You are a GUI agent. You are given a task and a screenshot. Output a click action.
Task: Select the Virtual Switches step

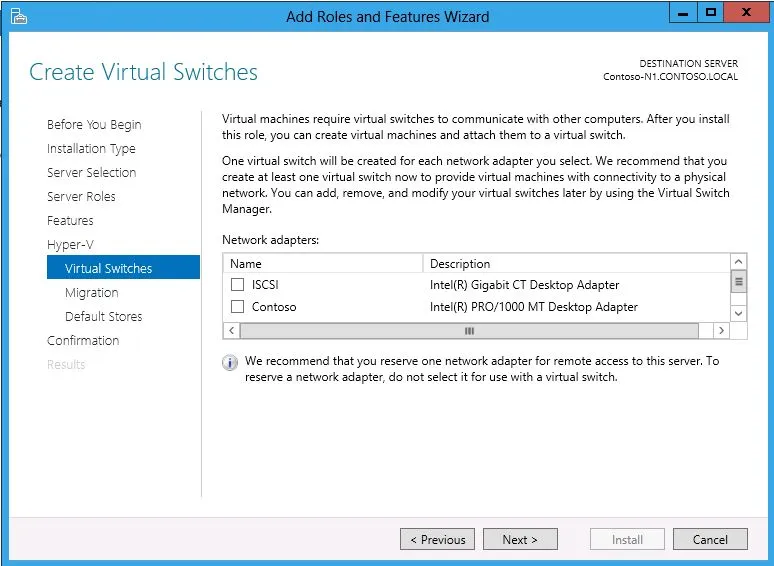123,267
